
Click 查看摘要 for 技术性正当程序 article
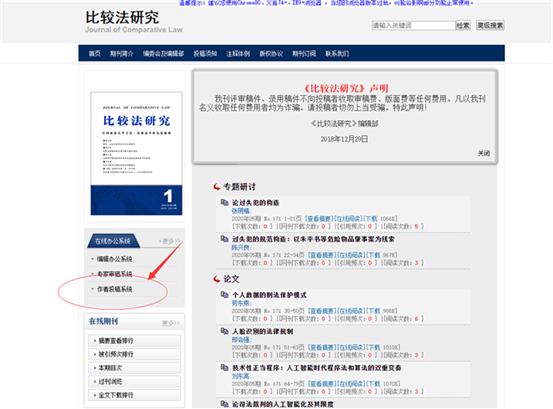(322, 384)
